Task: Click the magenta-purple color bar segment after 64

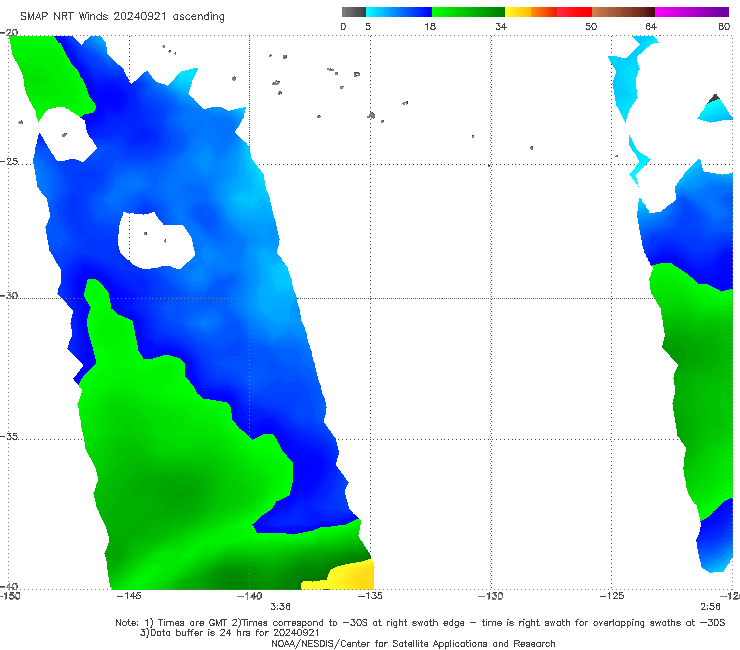Action: point(692,12)
